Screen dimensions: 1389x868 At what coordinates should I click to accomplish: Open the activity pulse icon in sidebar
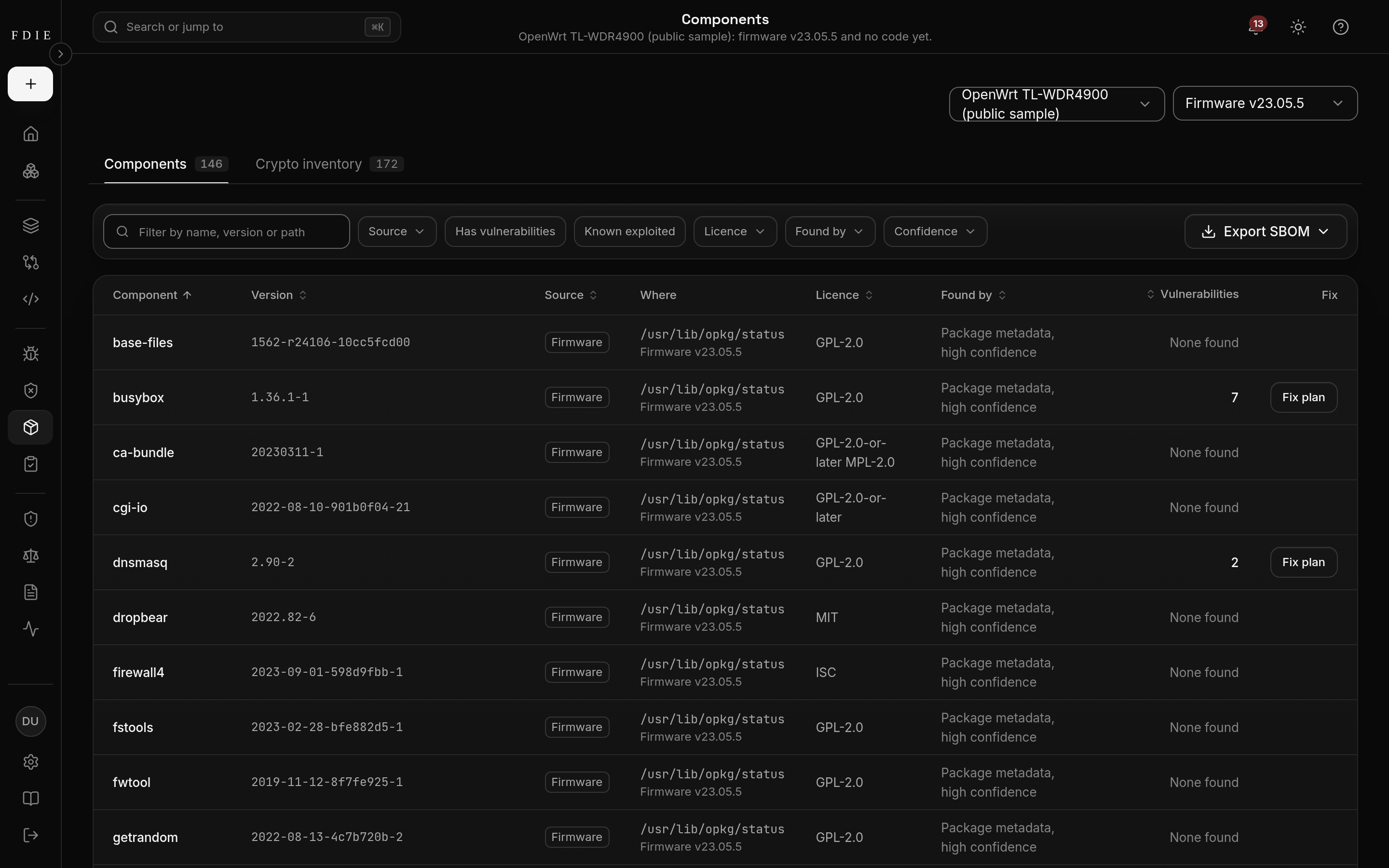(30, 629)
